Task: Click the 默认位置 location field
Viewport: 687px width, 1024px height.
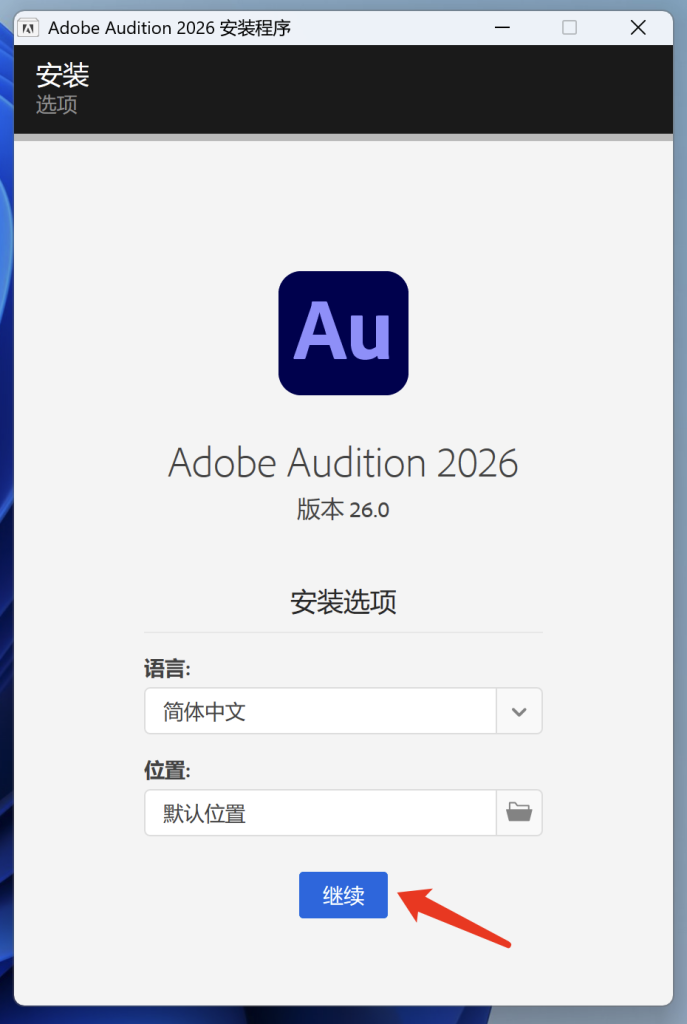Action: coord(320,812)
